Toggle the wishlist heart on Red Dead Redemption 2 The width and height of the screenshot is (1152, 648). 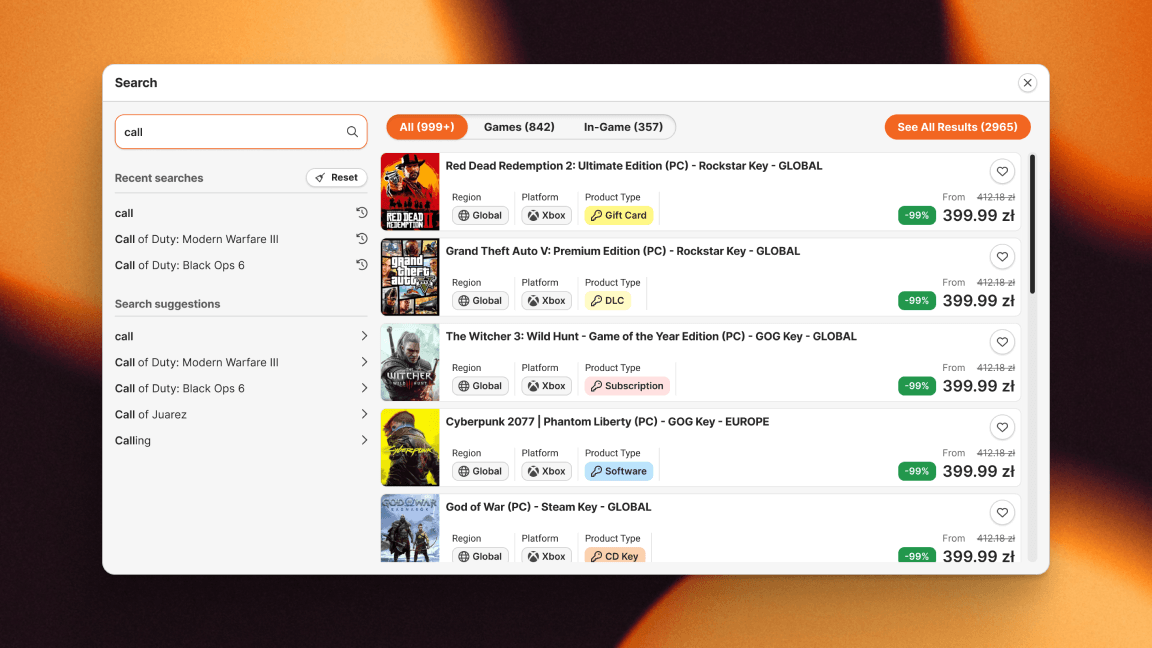click(1002, 171)
